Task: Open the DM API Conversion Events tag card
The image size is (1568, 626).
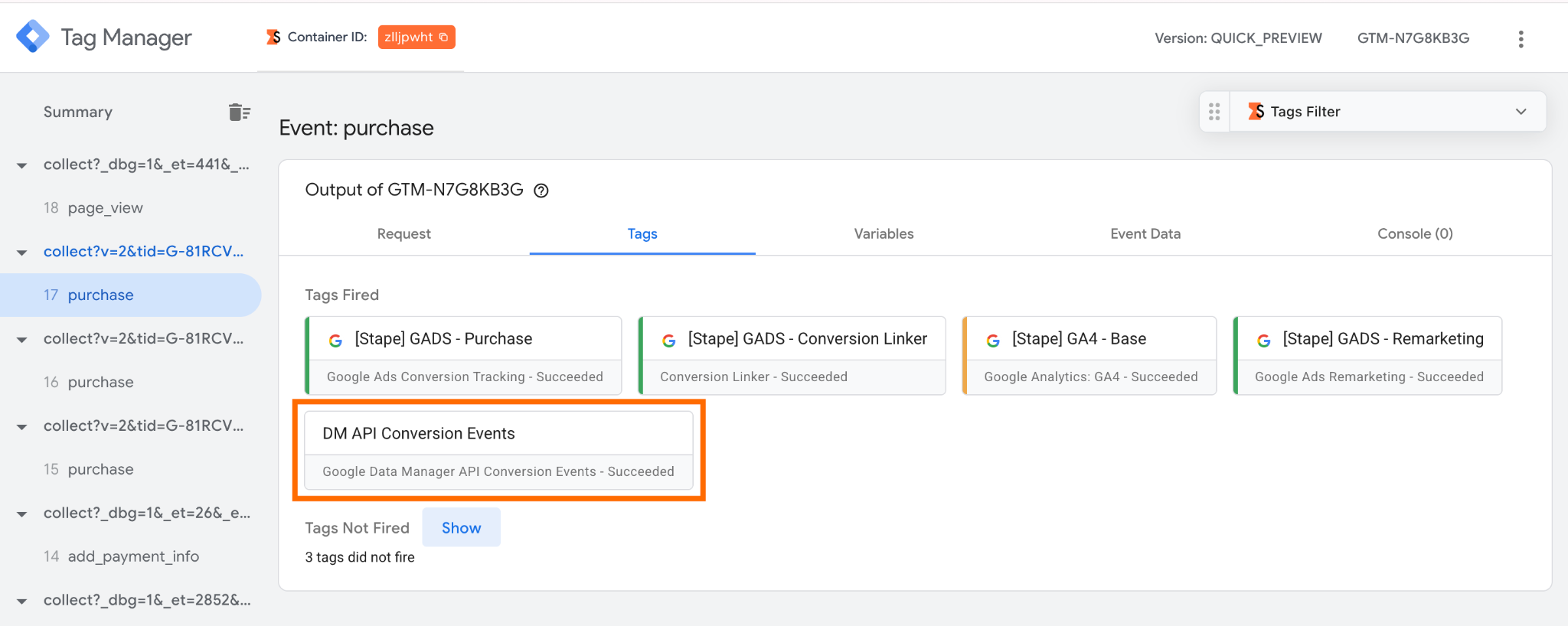Action: point(498,451)
